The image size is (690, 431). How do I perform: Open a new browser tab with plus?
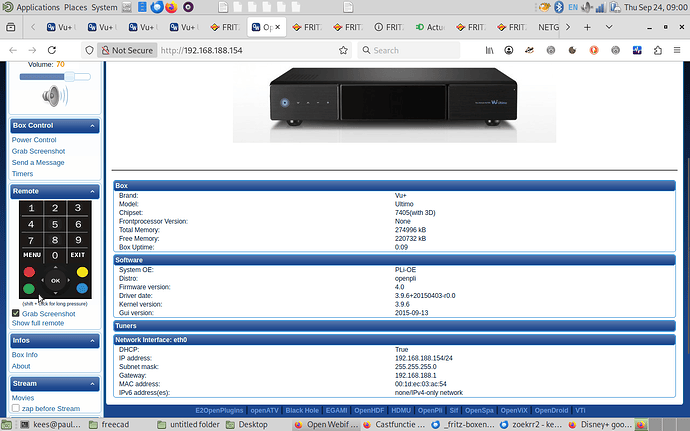click(x=587, y=27)
